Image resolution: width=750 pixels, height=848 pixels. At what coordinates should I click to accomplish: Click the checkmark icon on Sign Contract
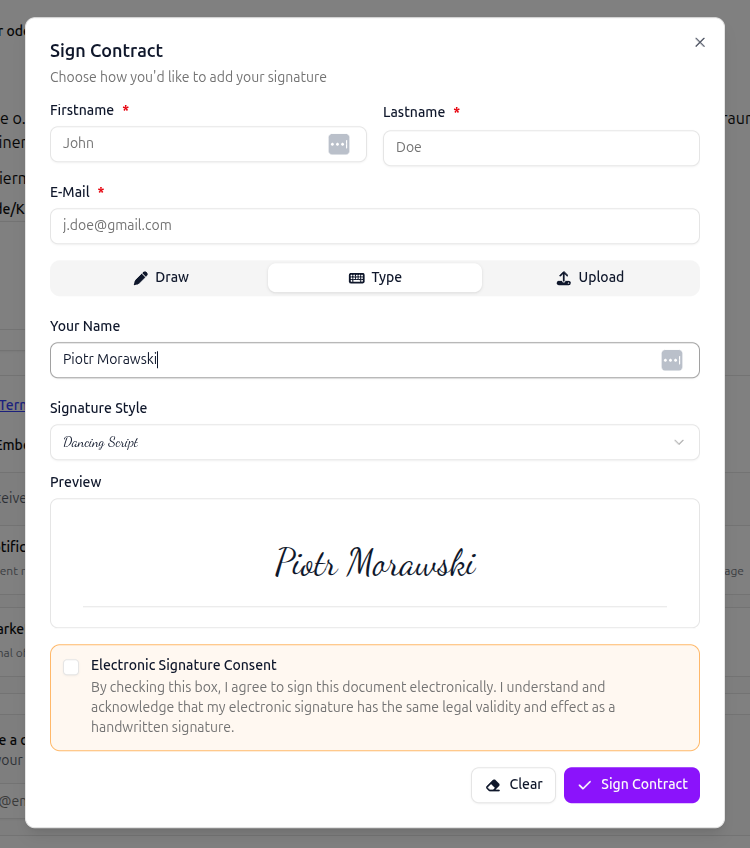point(585,785)
